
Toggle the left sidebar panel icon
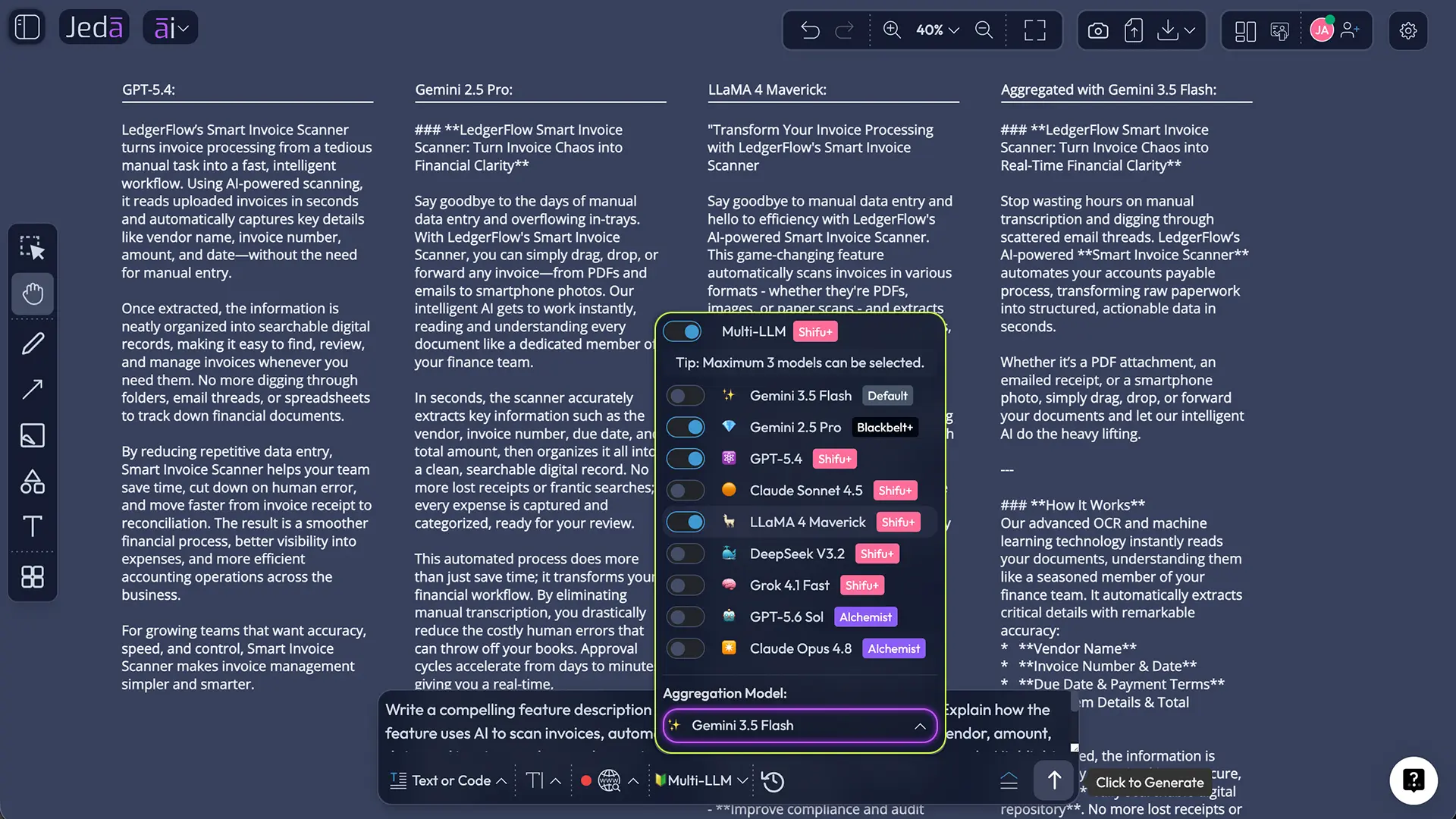(27, 27)
